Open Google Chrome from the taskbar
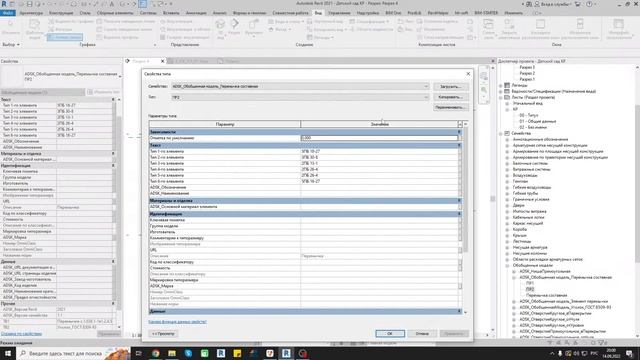Viewport: 640px width, 360px height. (156, 353)
